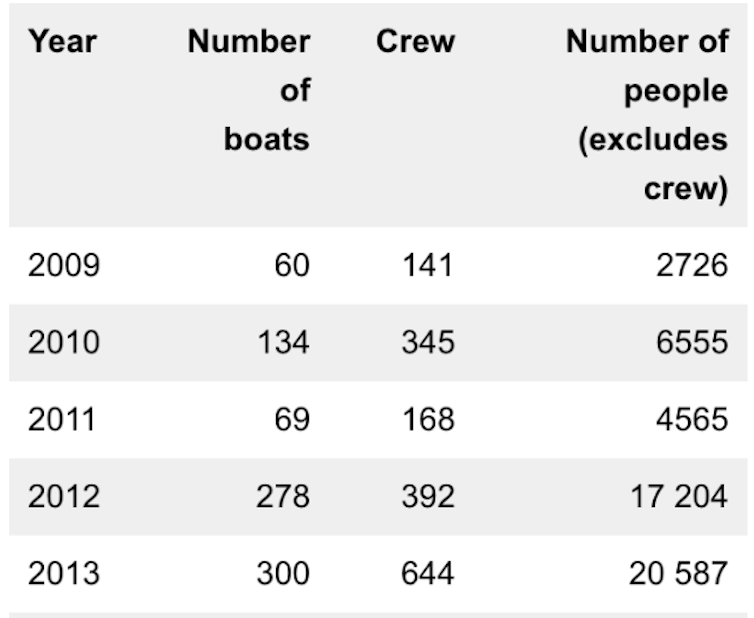Click the people value 17 204
754x618 pixels.
tap(679, 496)
